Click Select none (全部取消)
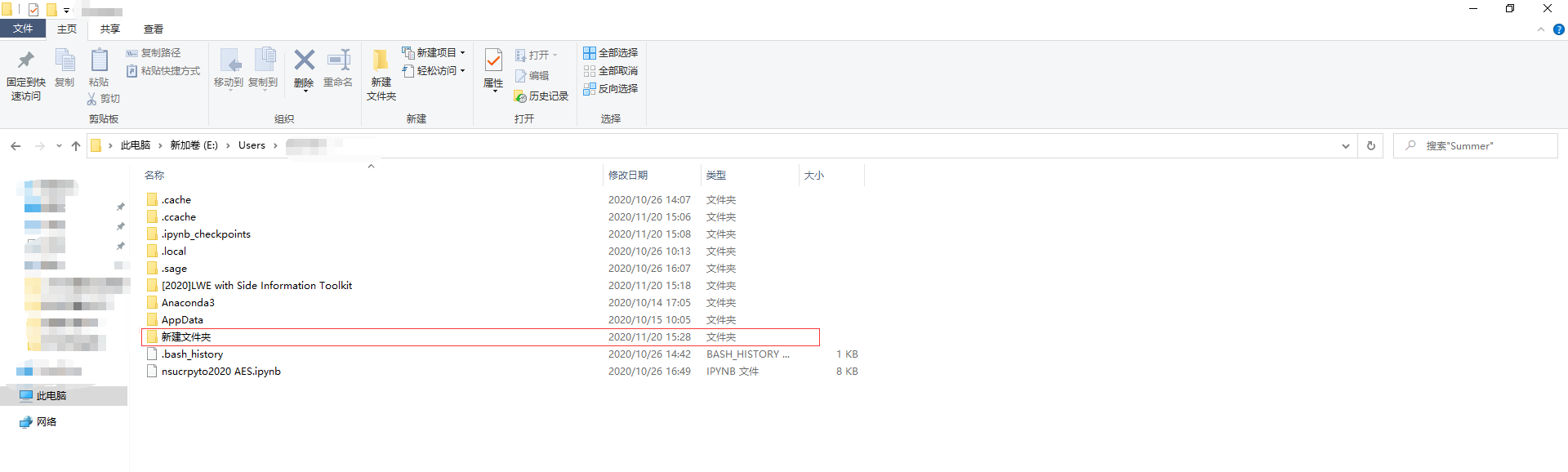 click(x=610, y=71)
